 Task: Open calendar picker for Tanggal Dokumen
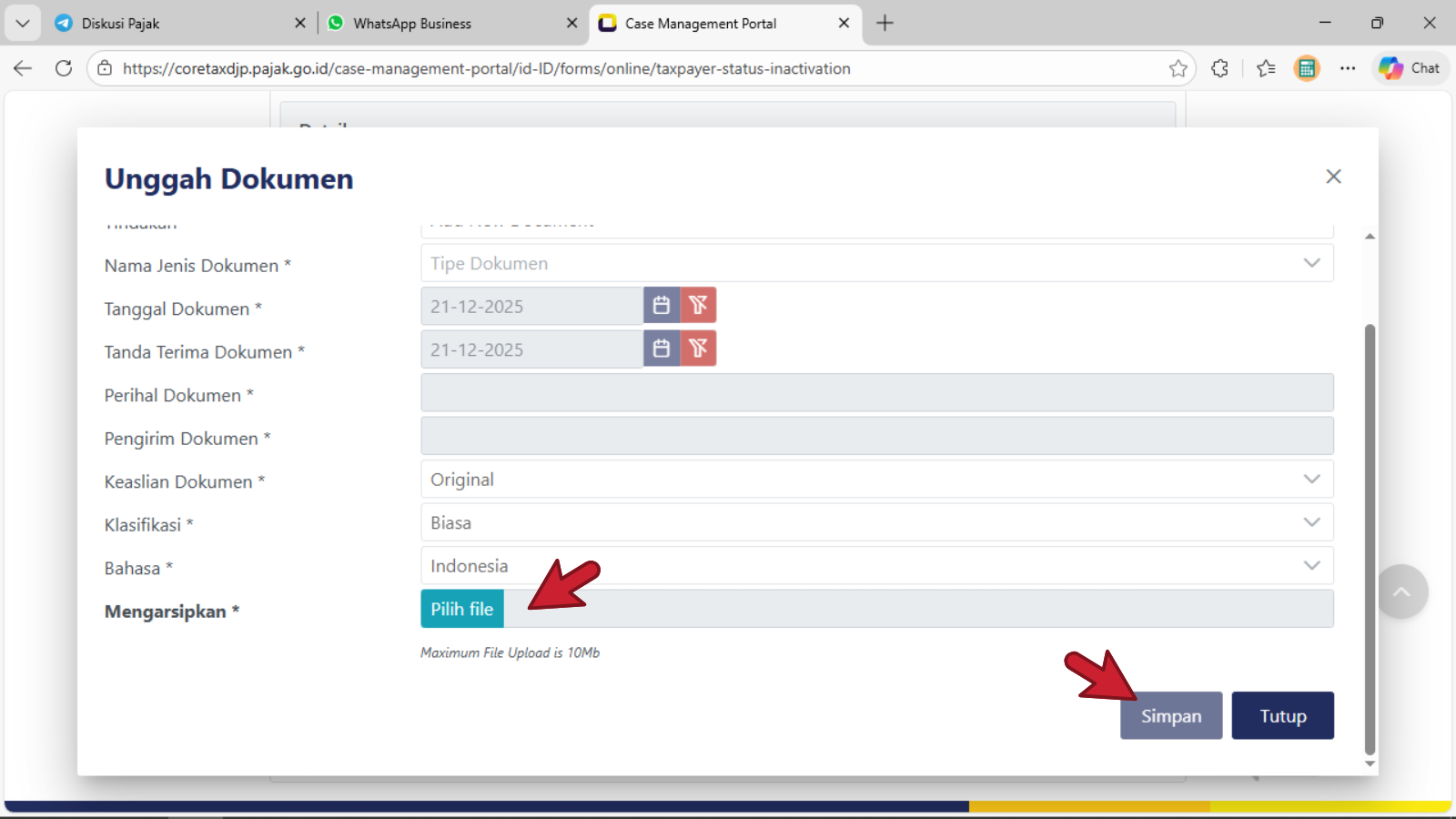tap(662, 306)
